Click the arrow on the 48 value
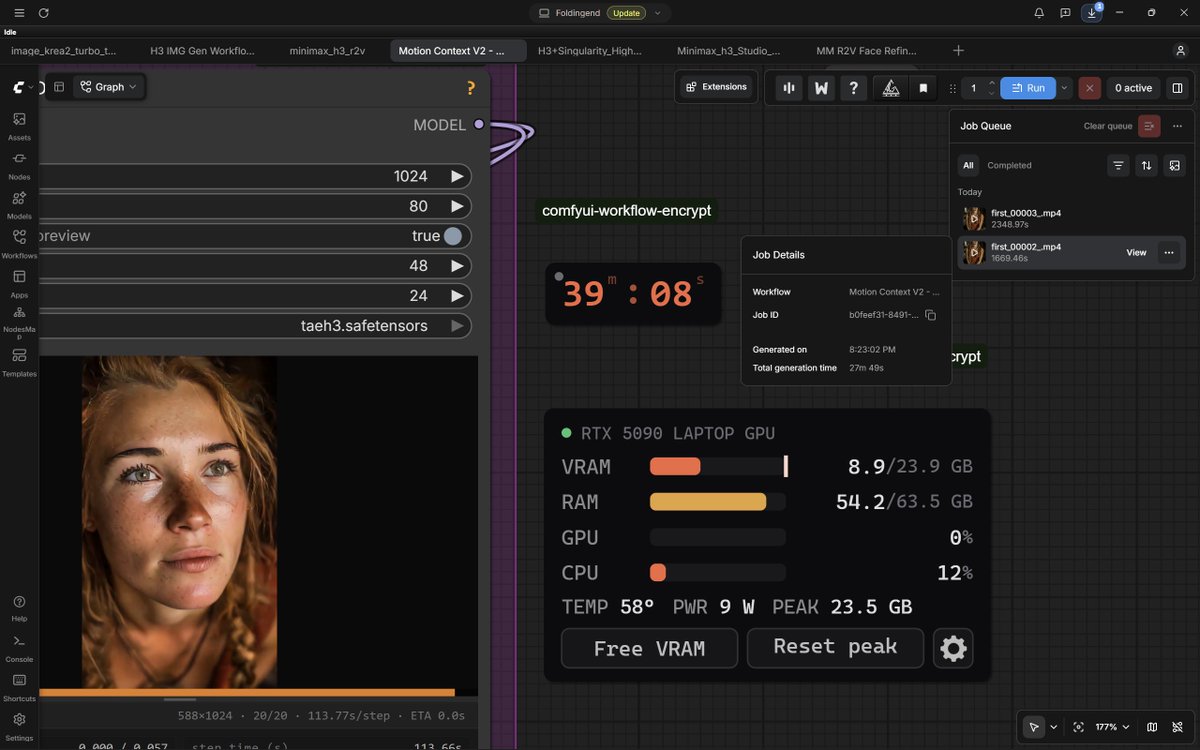 point(457,266)
